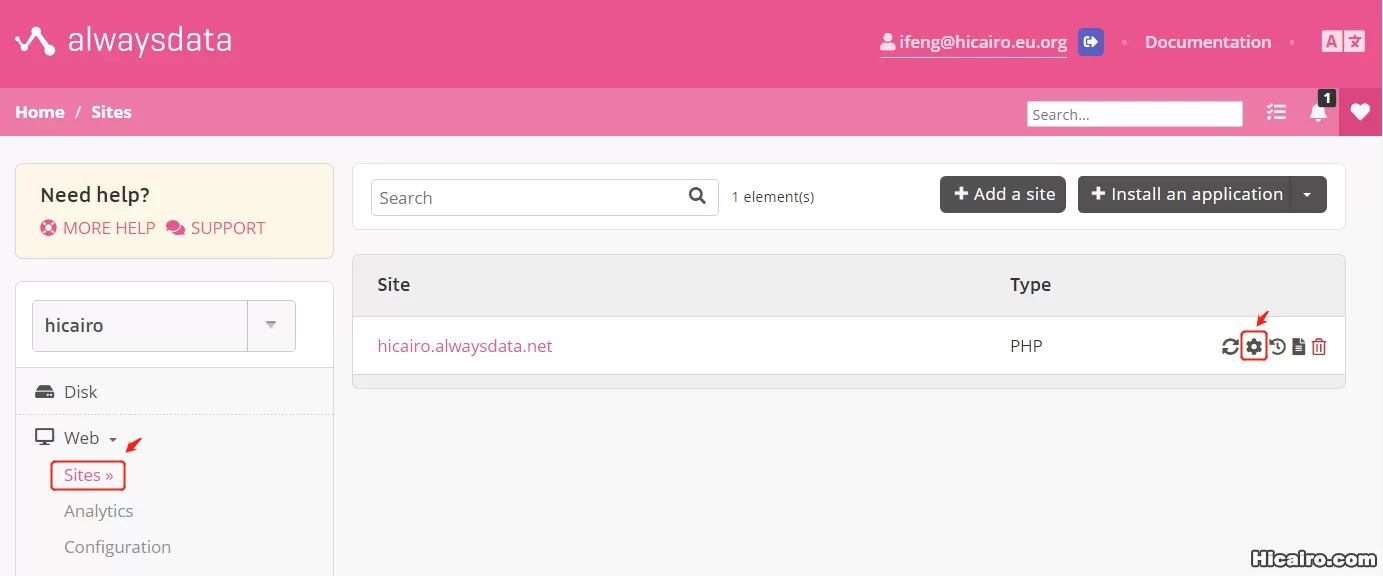The width and height of the screenshot is (1383, 576).
Task: Switch language with the translate icon
Action: pyautogui.click(x=1342, y=42)
